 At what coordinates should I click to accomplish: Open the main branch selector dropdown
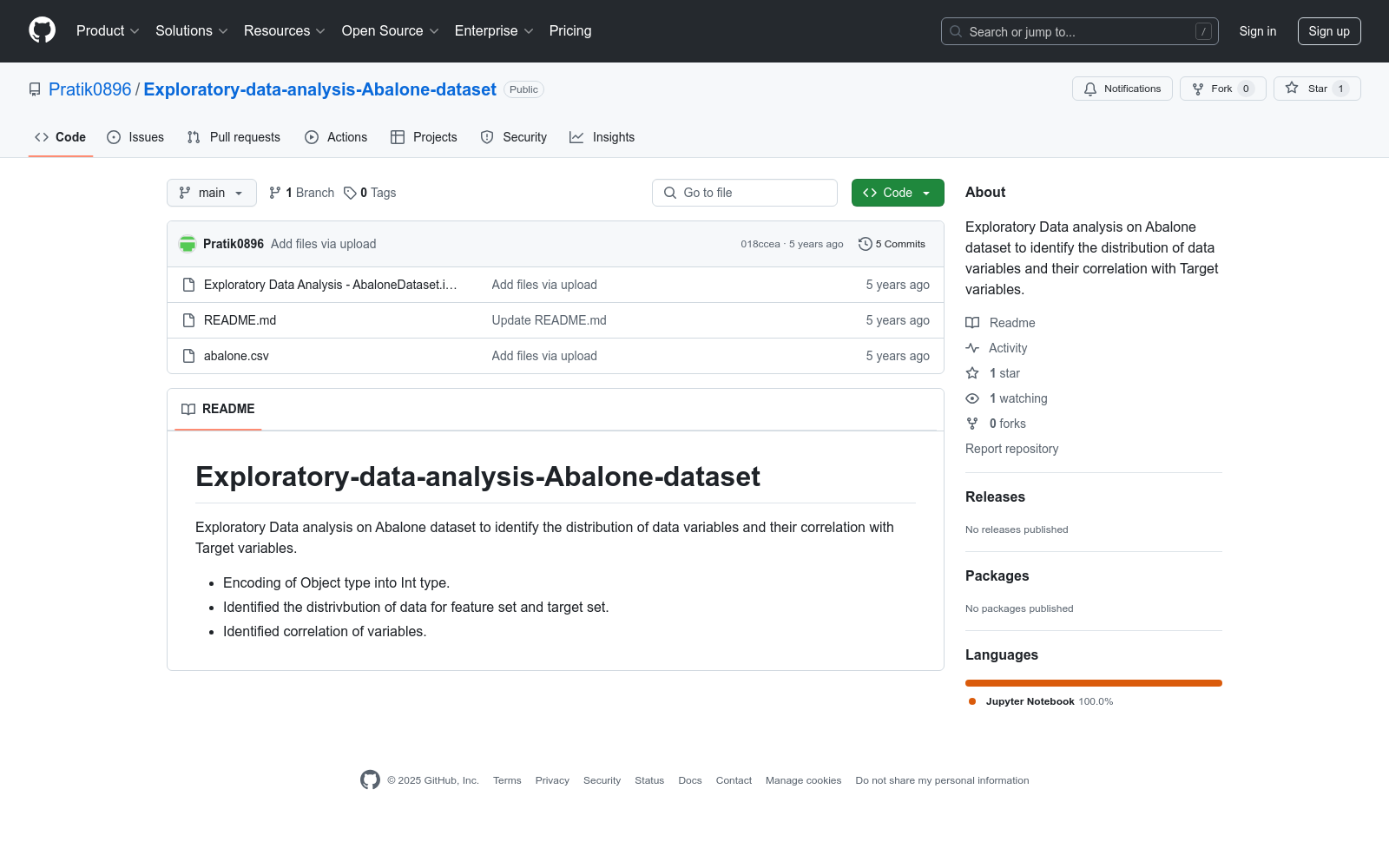coord(212,193)
